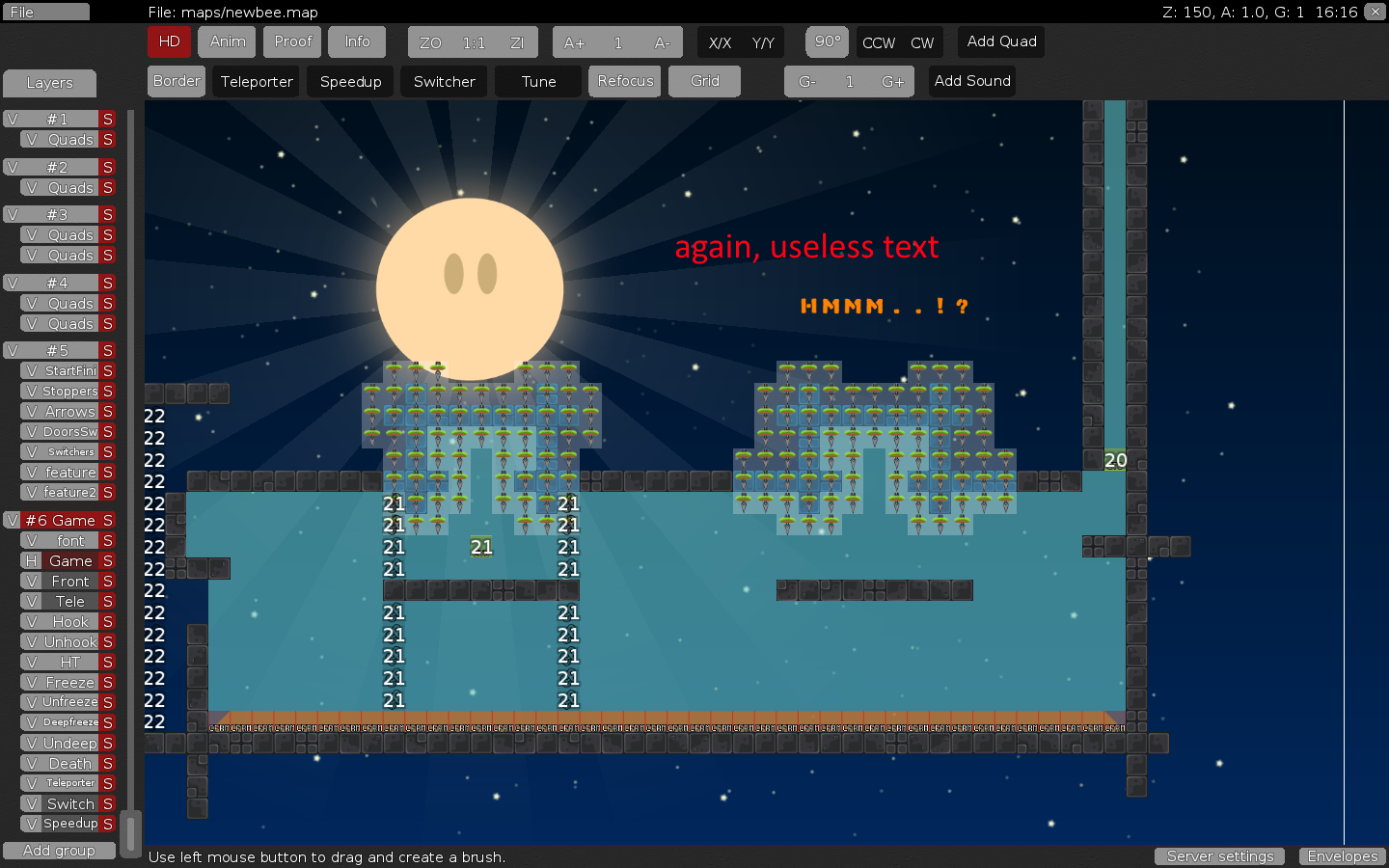Toggle HD high-detail mode
Image resolution: width=1389 pixels, height=868 pixels.
169,41
